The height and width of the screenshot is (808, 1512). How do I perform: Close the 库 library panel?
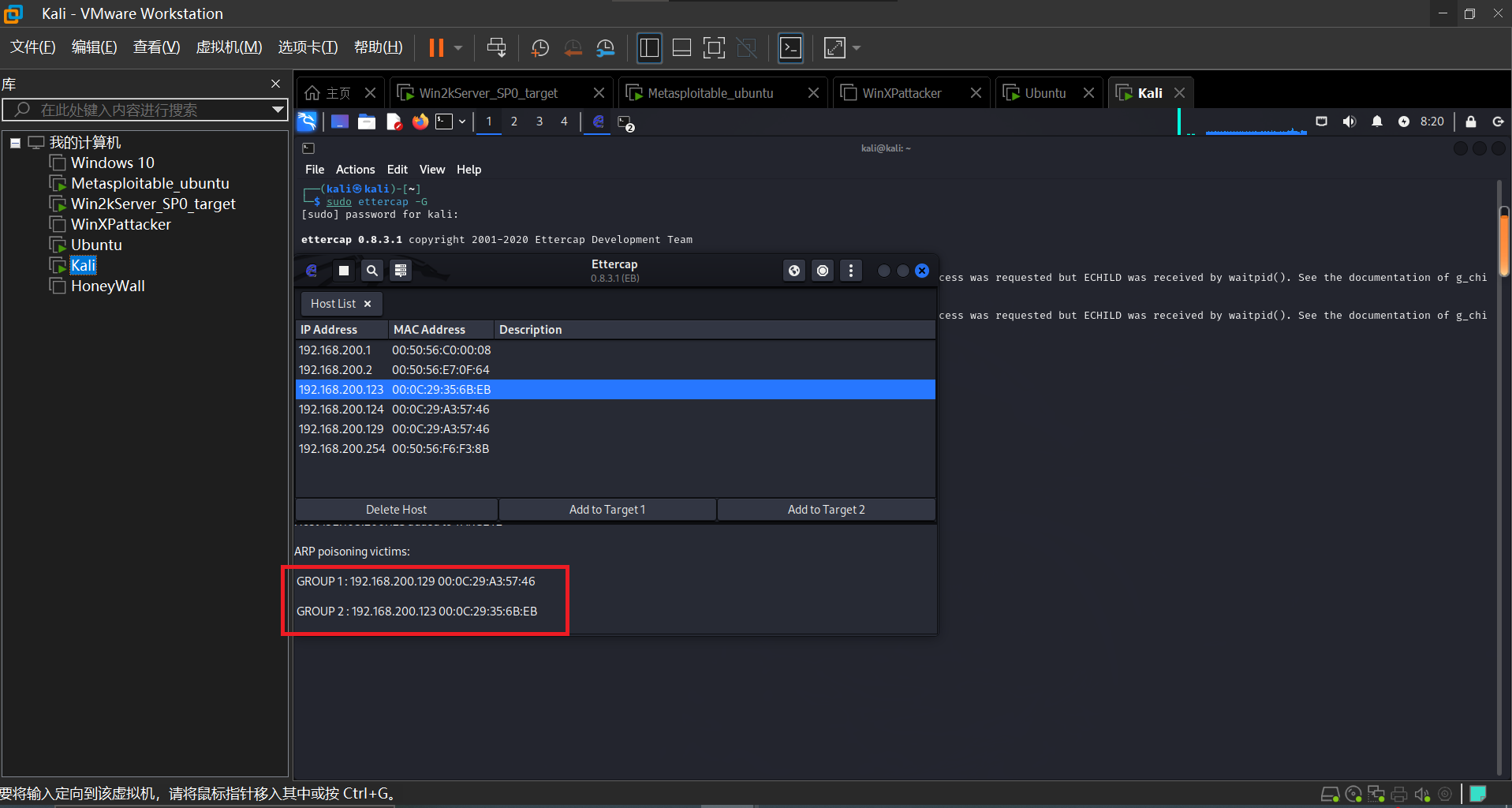(275, 84)
